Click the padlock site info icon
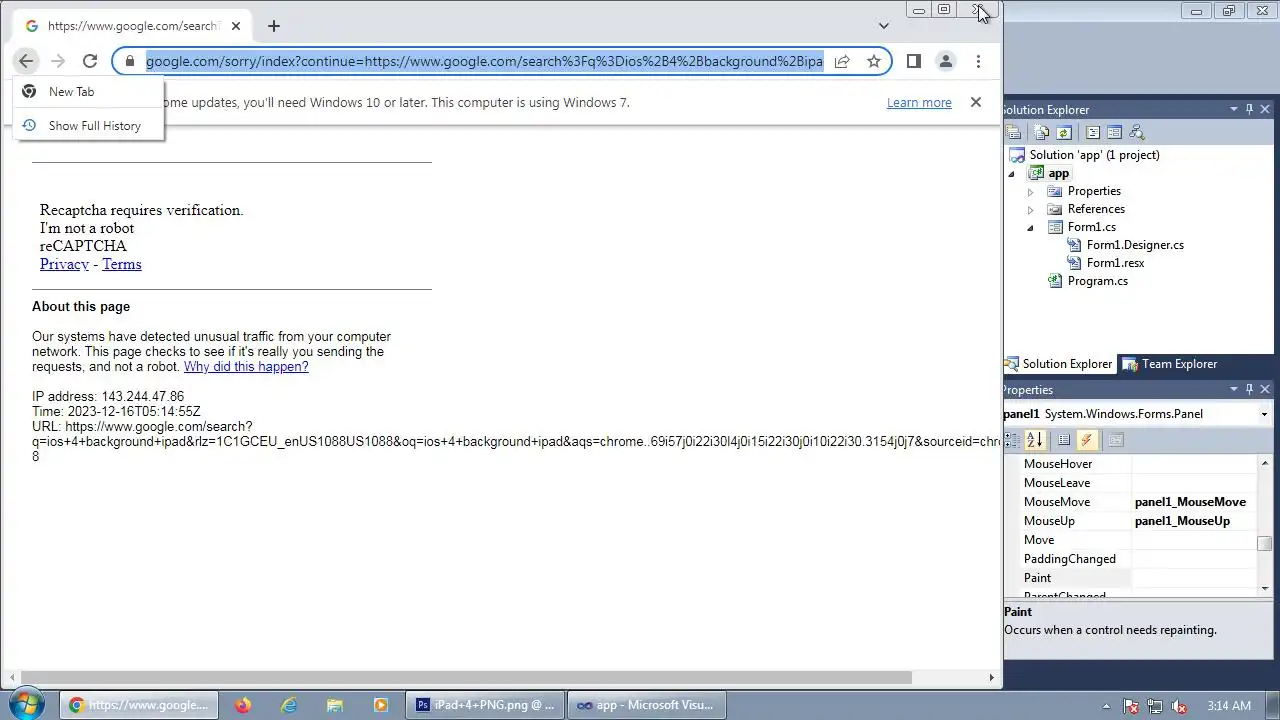Screen dimensions: 1280x720 (129, 61)
